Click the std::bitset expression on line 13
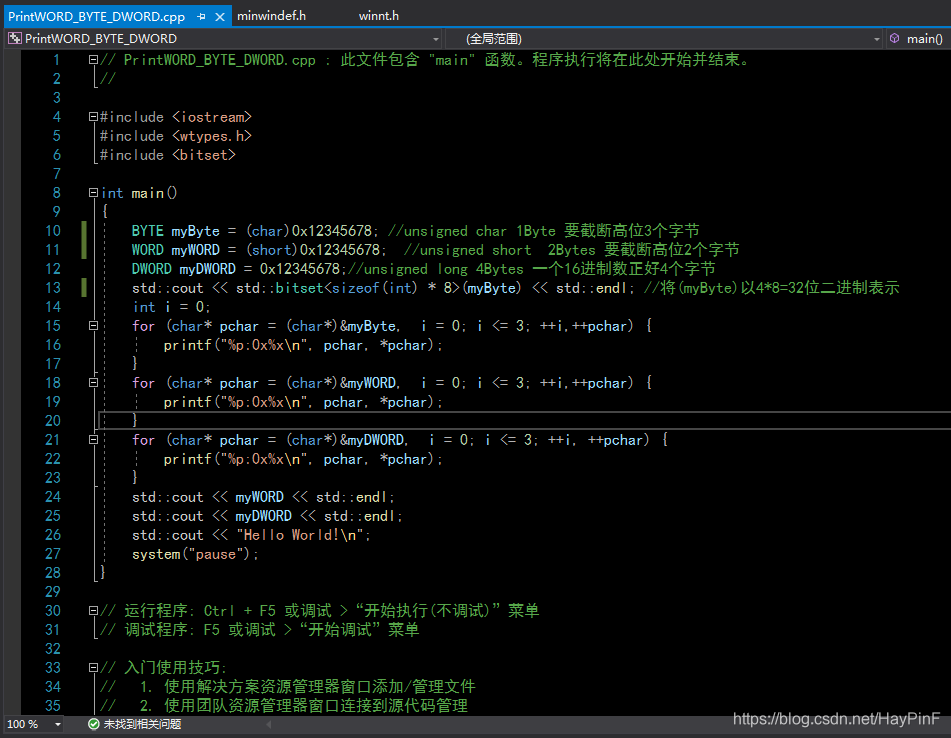The height and width of the screenshot is (738, 951). click(378, 288)
